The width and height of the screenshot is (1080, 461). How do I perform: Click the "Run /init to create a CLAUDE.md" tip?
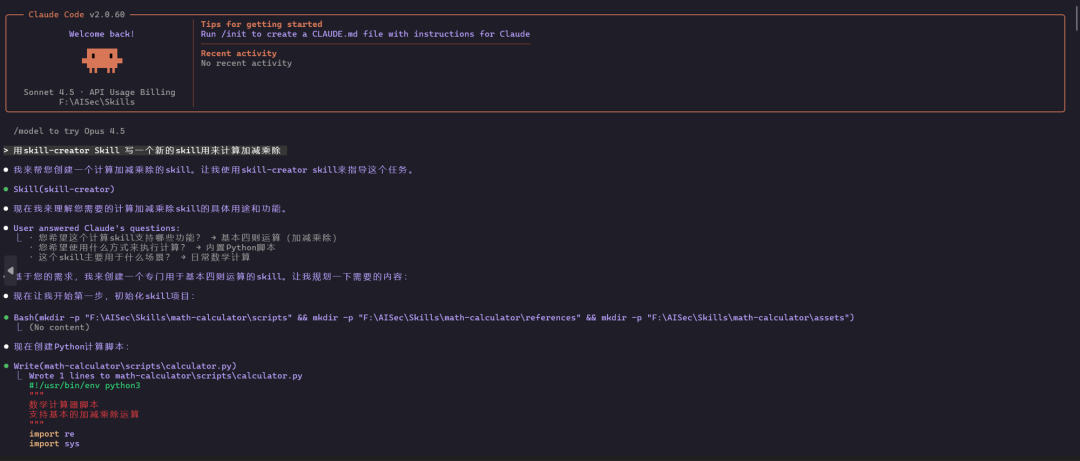365,34
